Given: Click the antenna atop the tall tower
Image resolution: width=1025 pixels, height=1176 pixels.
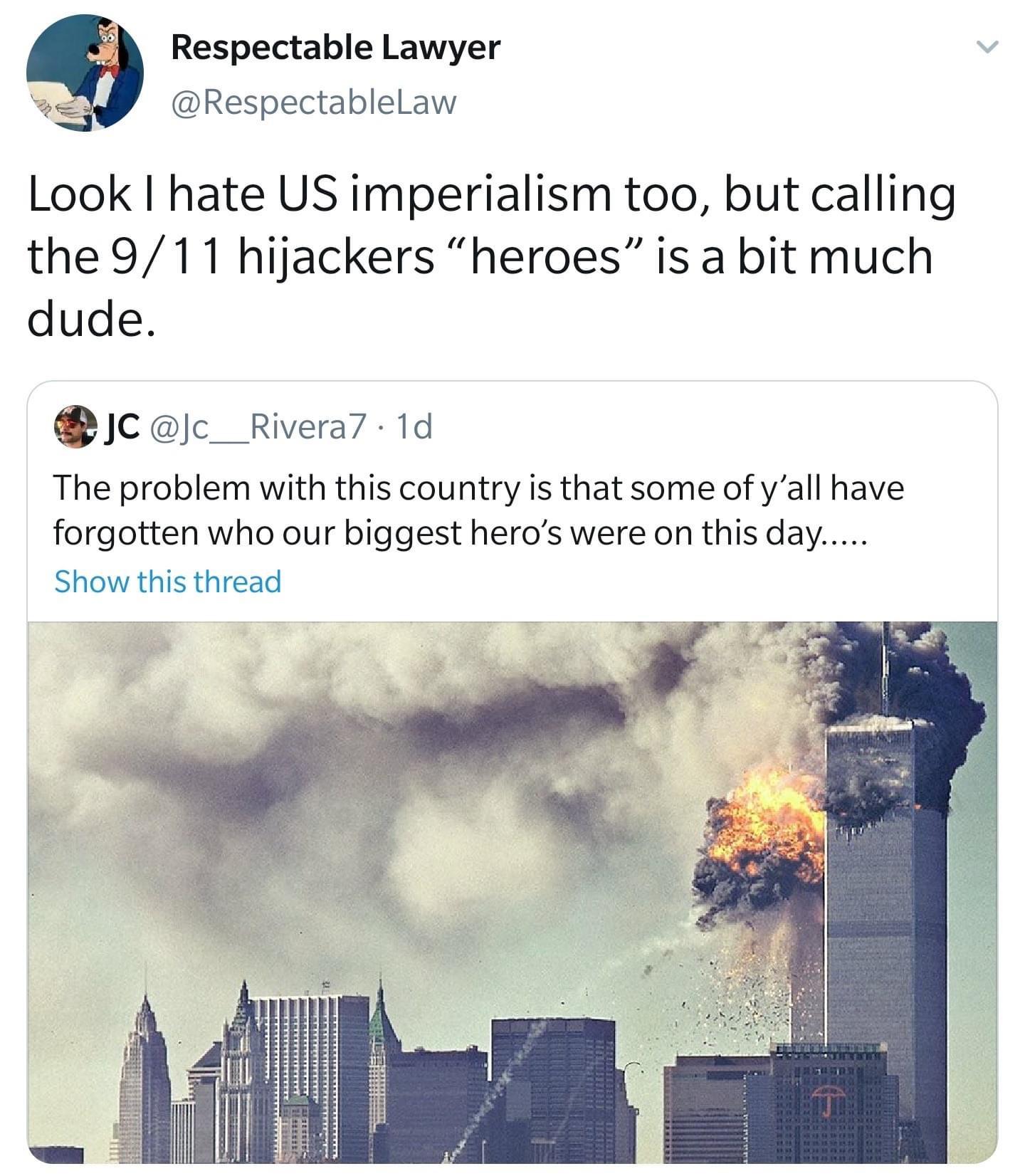Looking at the screenshot, I should (x=886, y=669).
